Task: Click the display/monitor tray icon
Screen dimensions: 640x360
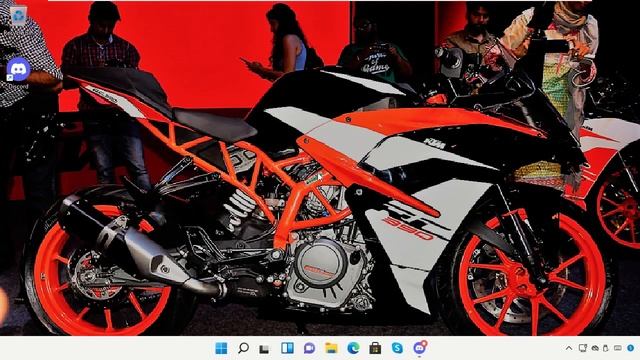Action: pos(582,348)
